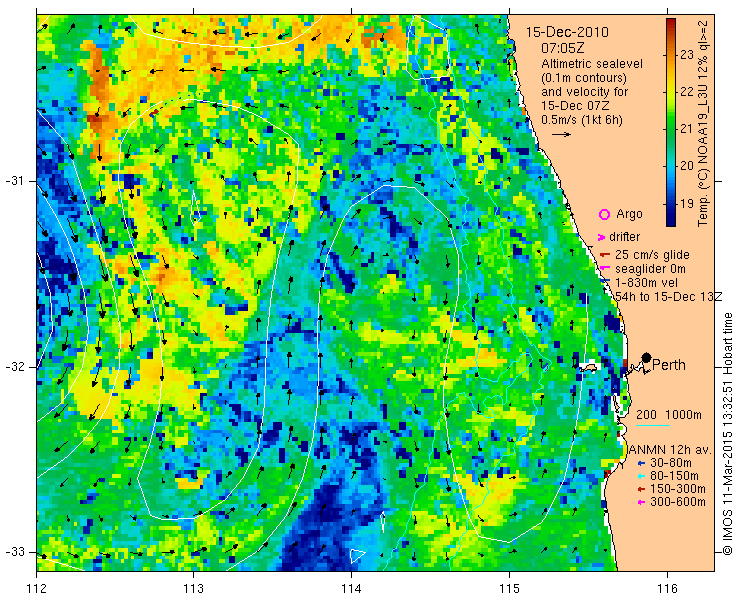The width and height of the screenshot is (740, 600).
Task: Click the '150-300m' depth label
Action: pyautogui.click(x=678, y=490)
